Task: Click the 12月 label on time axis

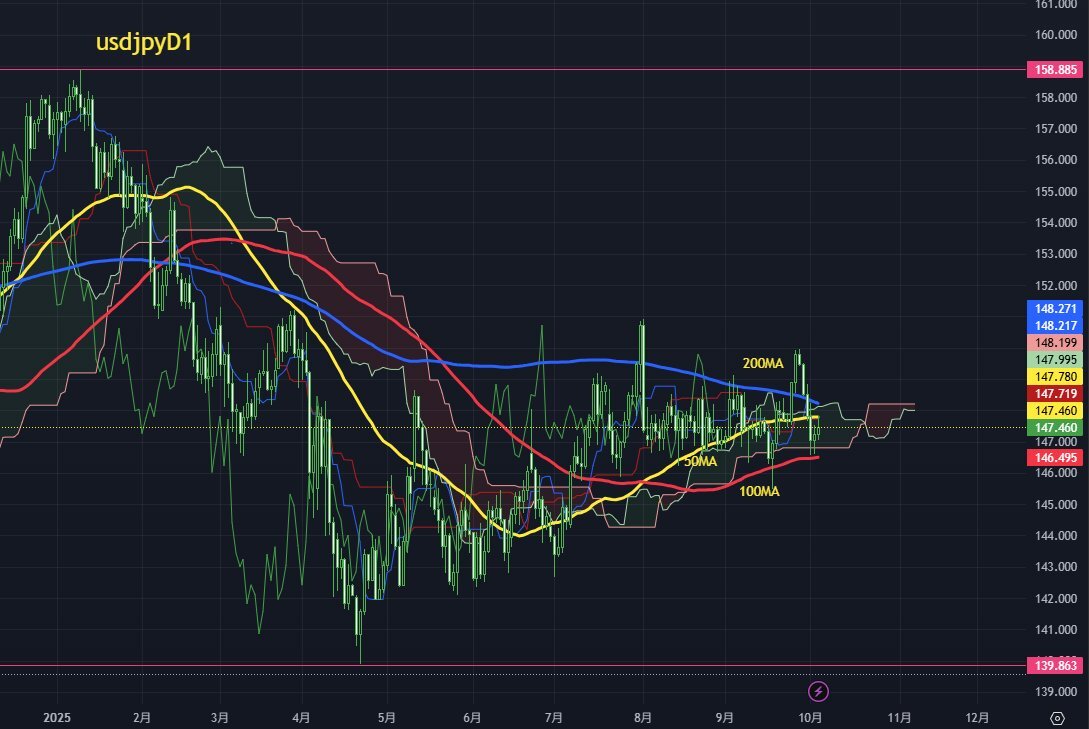Action: (x=977, y=718)
